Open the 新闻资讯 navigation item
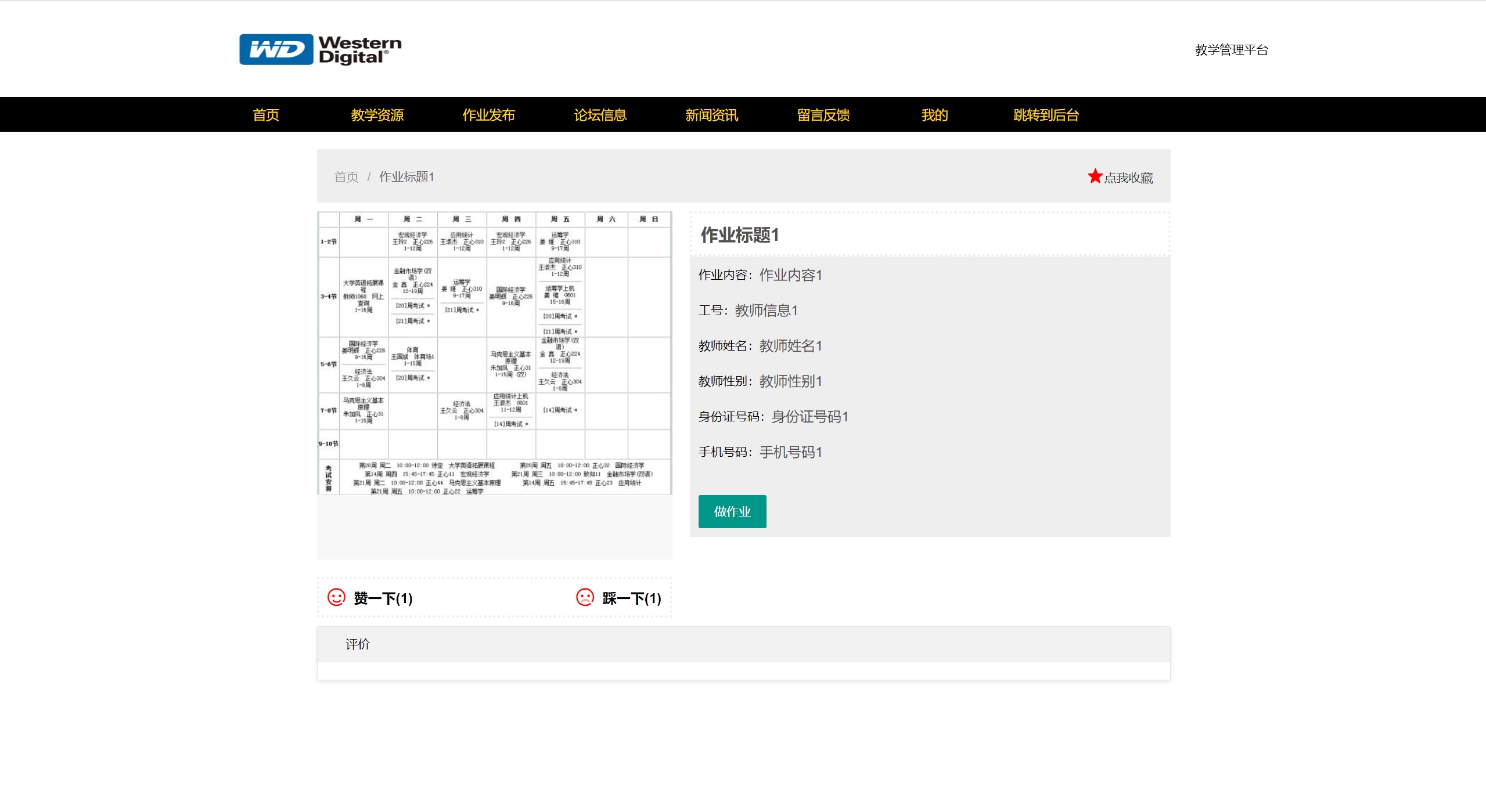1486x812 pixels. pos(711,115)
